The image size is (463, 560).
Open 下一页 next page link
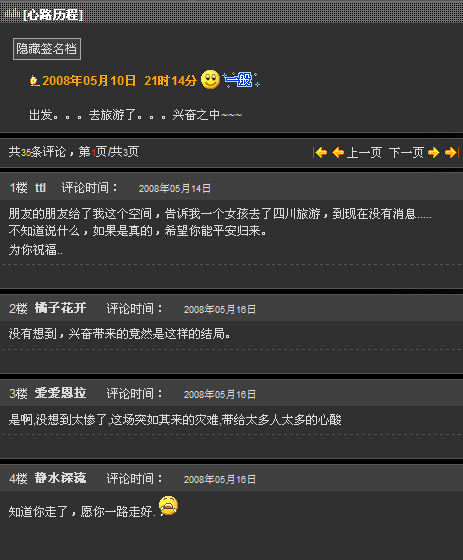406,152
